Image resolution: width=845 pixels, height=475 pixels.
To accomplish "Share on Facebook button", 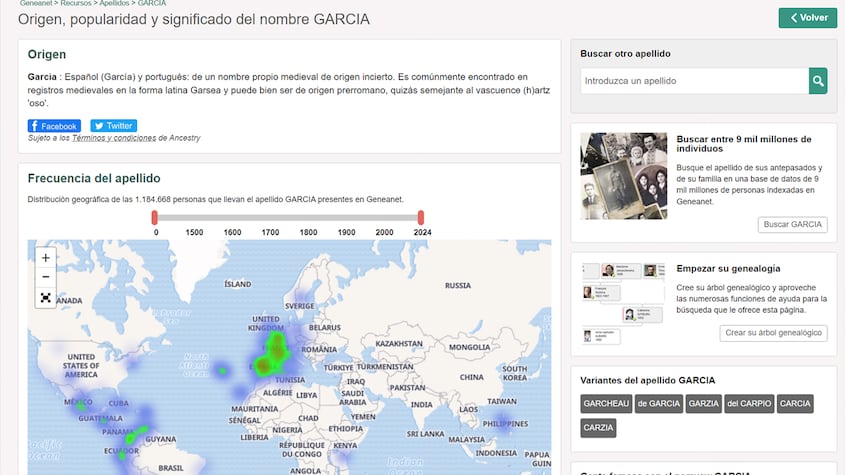I will click(54, 126).
